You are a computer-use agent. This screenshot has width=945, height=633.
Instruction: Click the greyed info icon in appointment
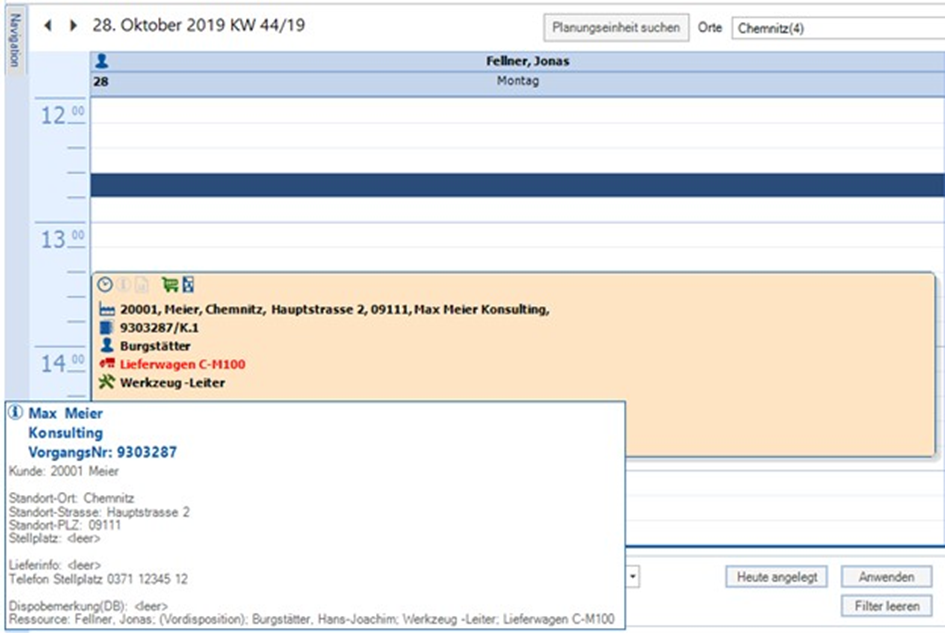click(x=123, y=285)
